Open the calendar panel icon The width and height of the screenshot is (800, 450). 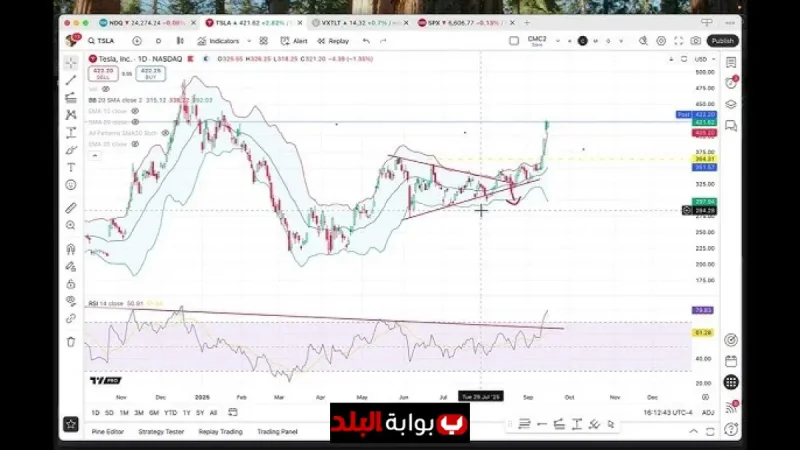coord(731,361)
